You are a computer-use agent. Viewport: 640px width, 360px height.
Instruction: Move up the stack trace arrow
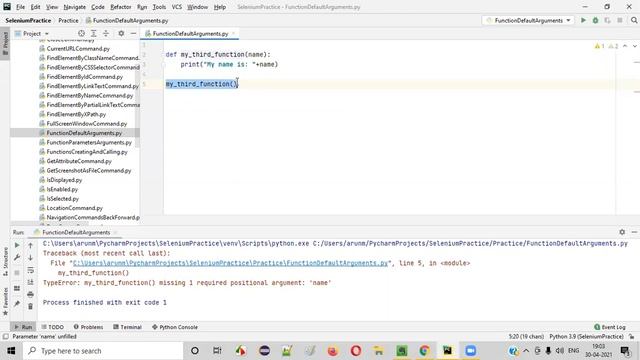click(x=30, y=245)
